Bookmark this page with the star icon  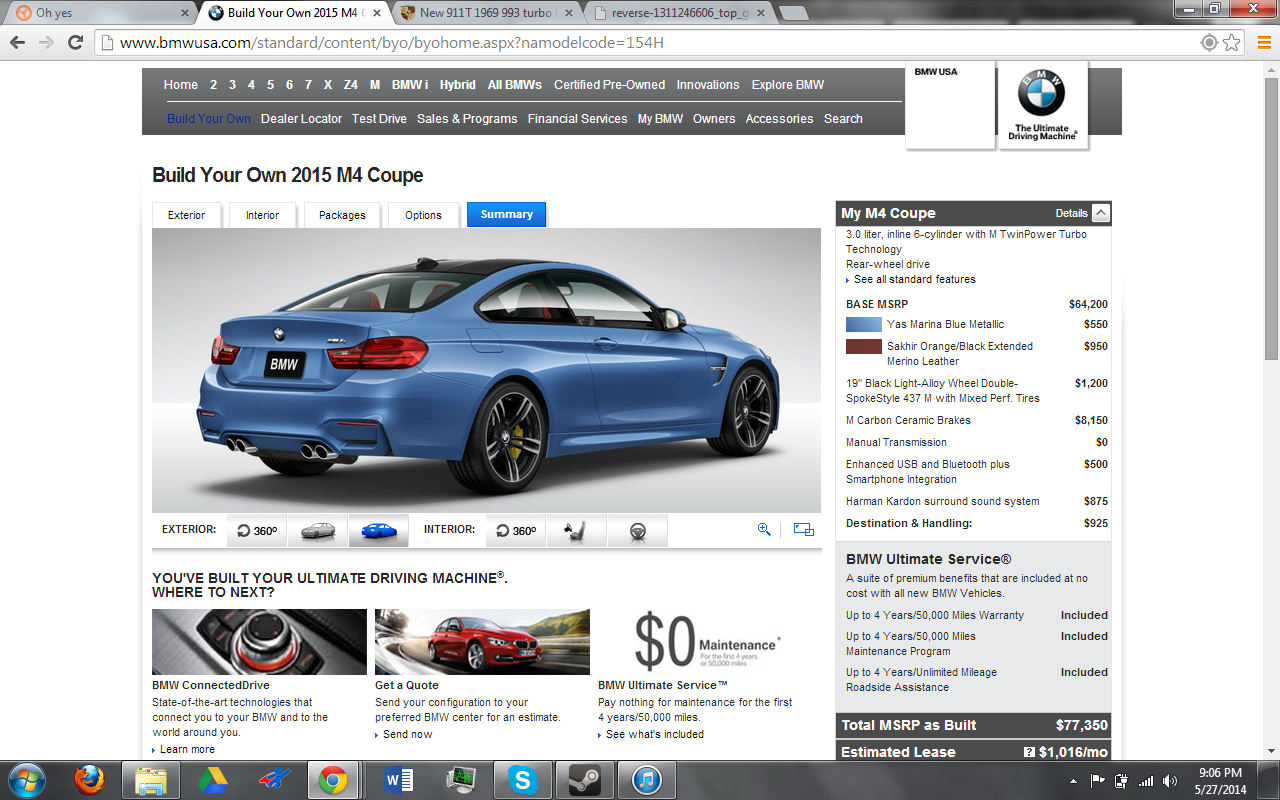click(x=1232, y=43)
